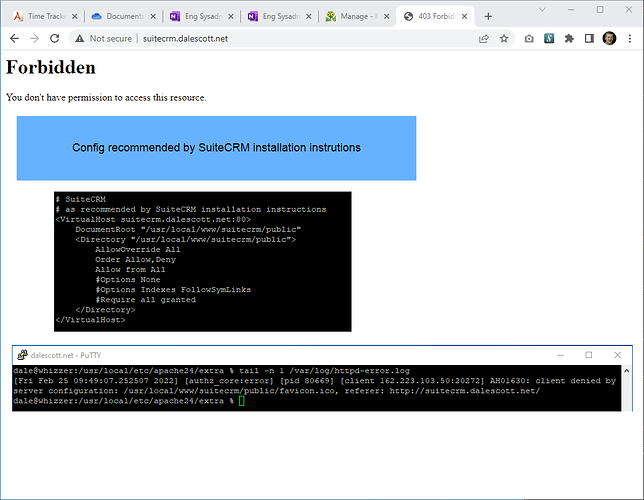Image resolution: width=644 pixels, height=500 pixels.
Task: Click PuTTY scrollbar up arrow
Action: (626, 371)
